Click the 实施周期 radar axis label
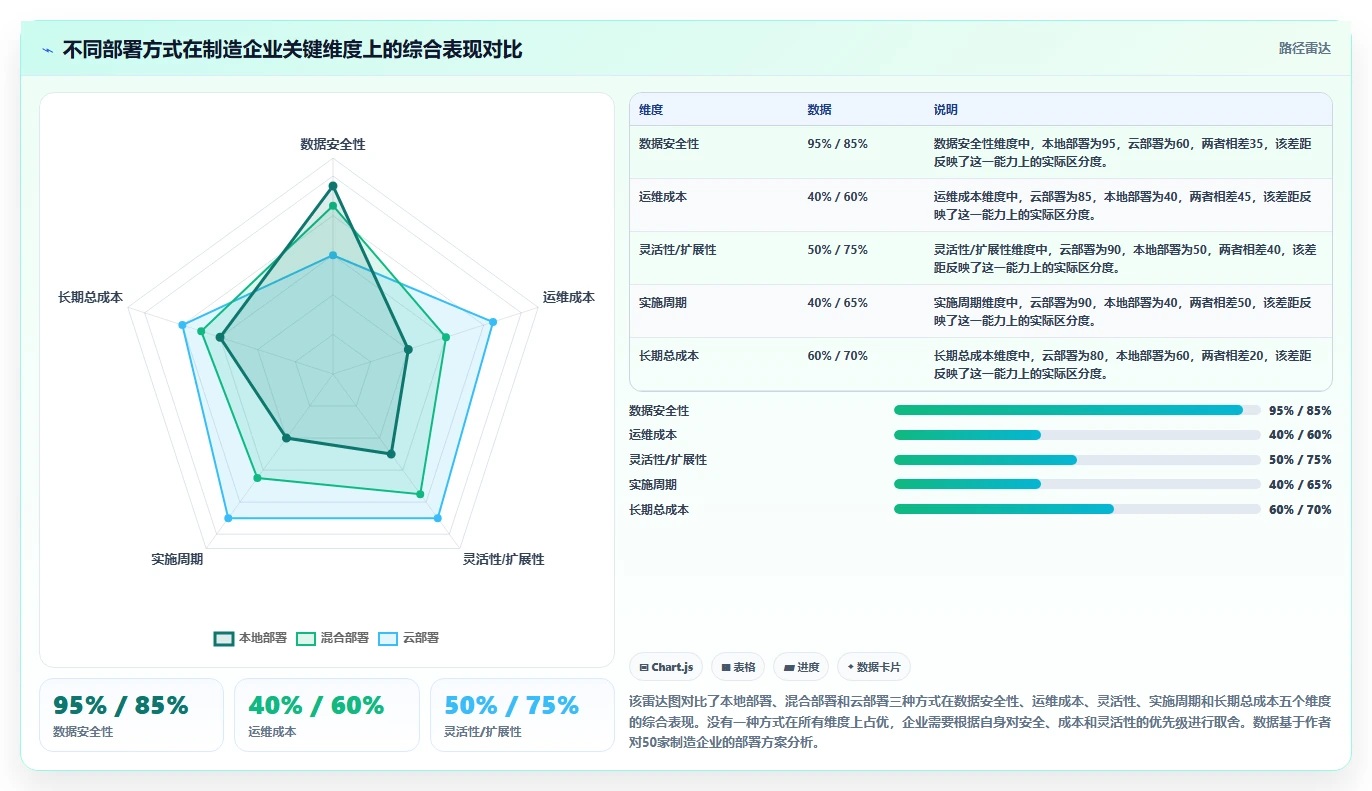The height and width of the screenshot is (791, 1372). (x=177, y=559)
